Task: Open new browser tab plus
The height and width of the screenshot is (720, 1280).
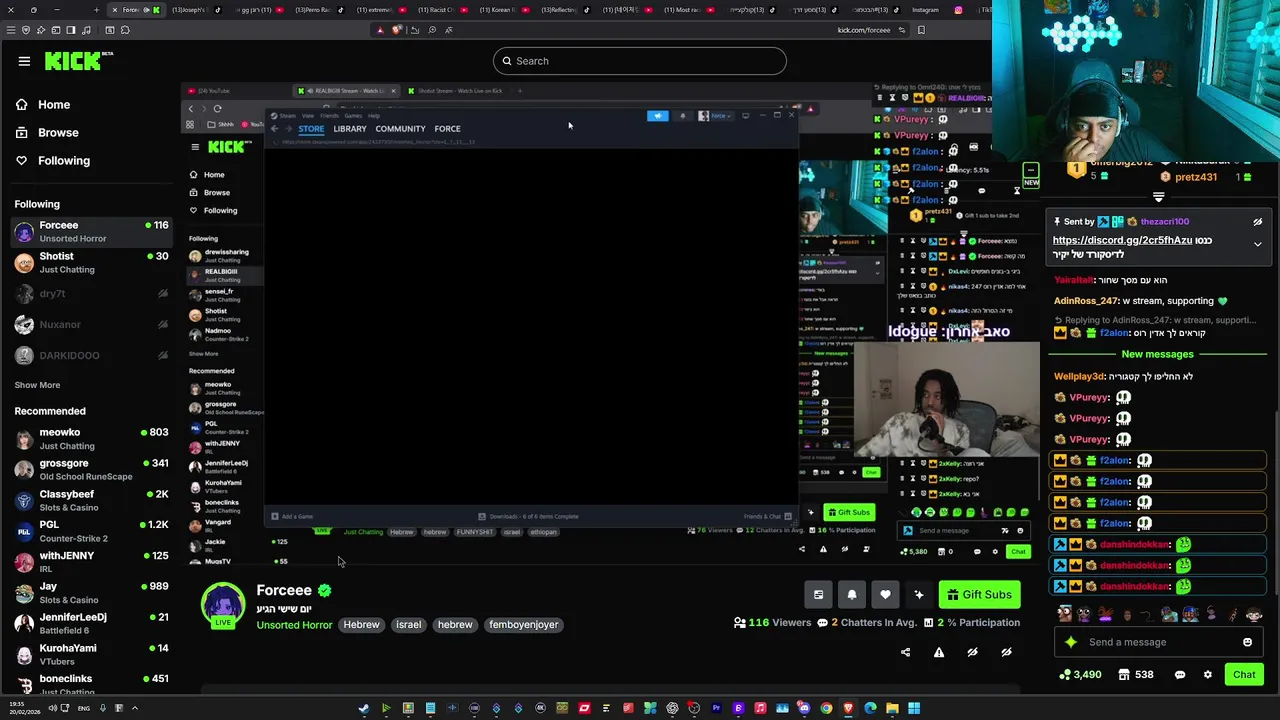Action: tap(96, 10)
